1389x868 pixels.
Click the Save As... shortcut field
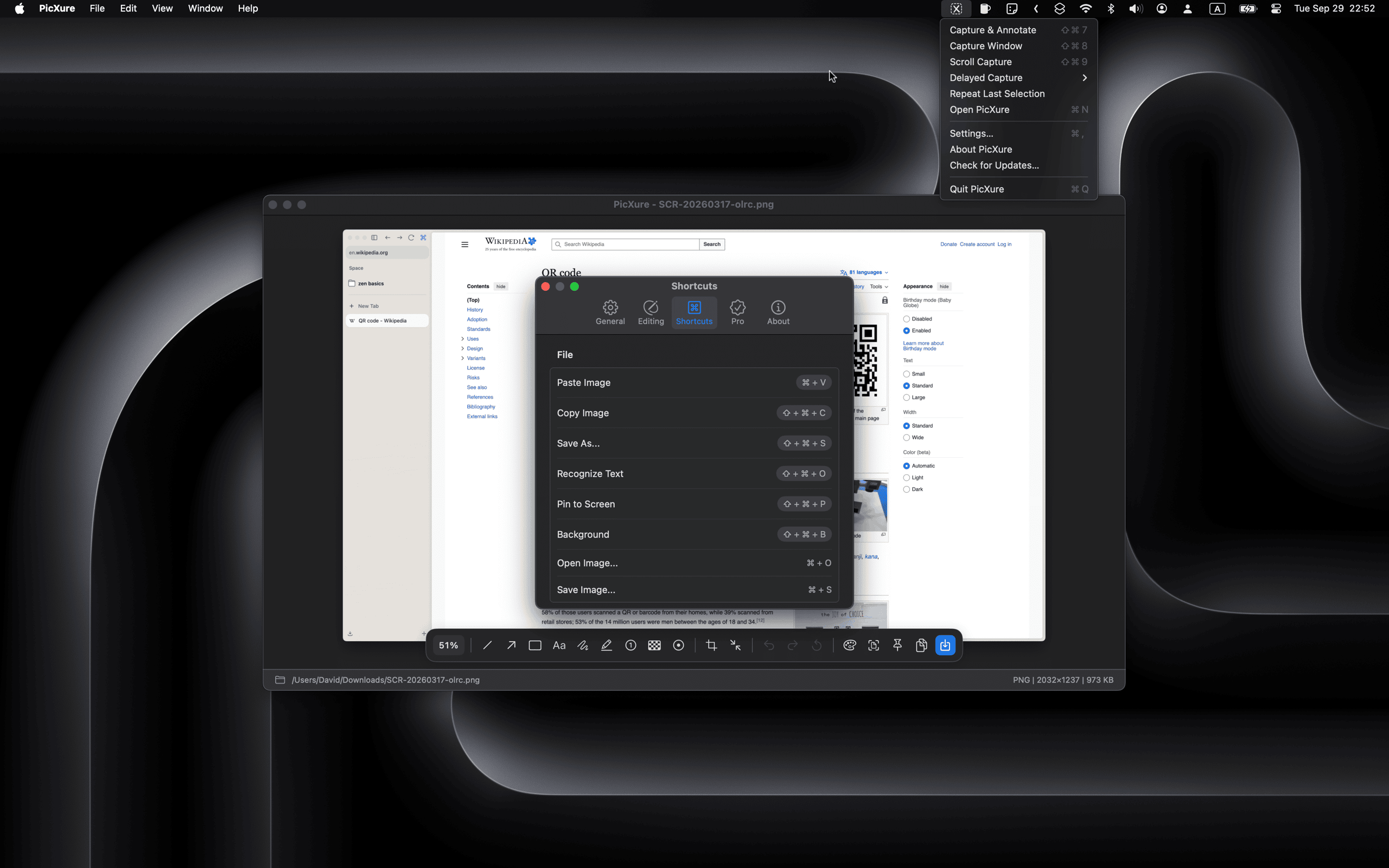[804, 443]
